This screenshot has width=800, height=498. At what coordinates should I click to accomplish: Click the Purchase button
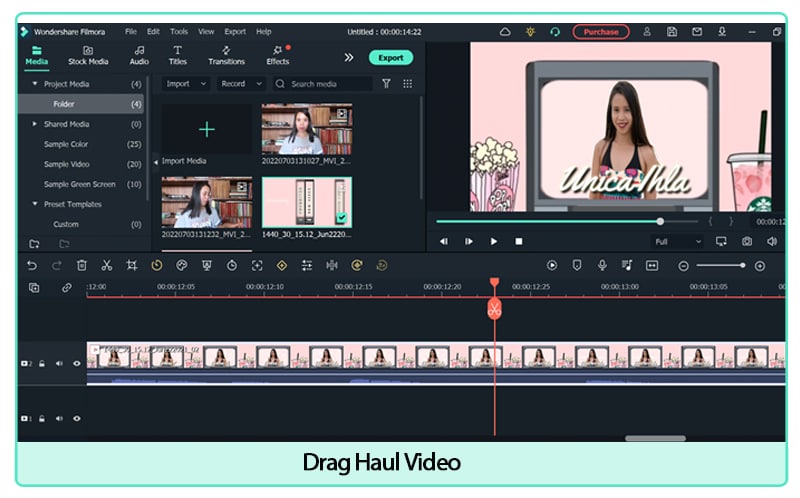coord(601,32)
